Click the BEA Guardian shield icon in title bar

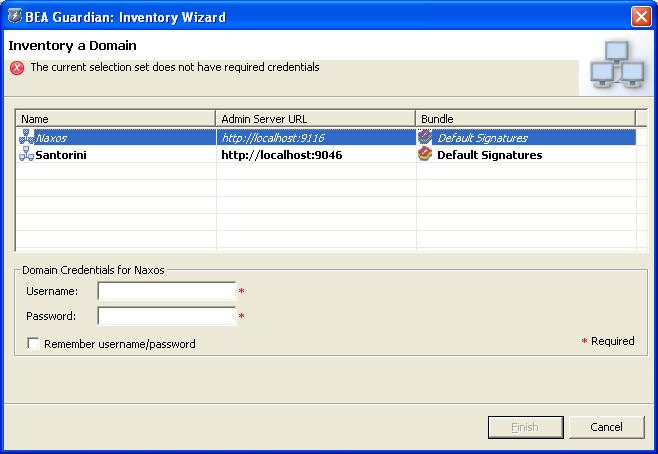pyautogui.click(x=15, y=16)
